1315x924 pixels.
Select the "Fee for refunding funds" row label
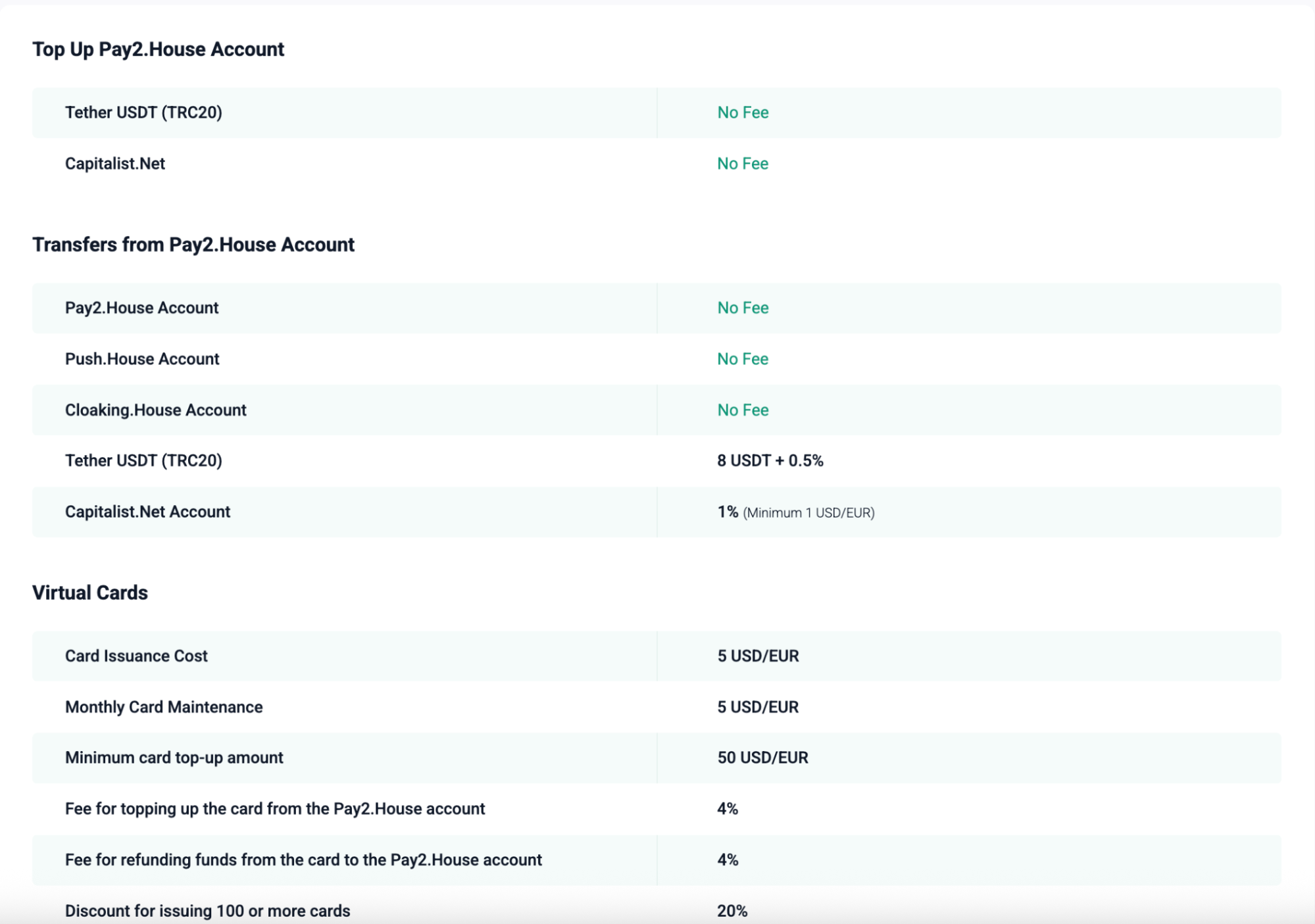pyautogui.click(x=303, y=860)
